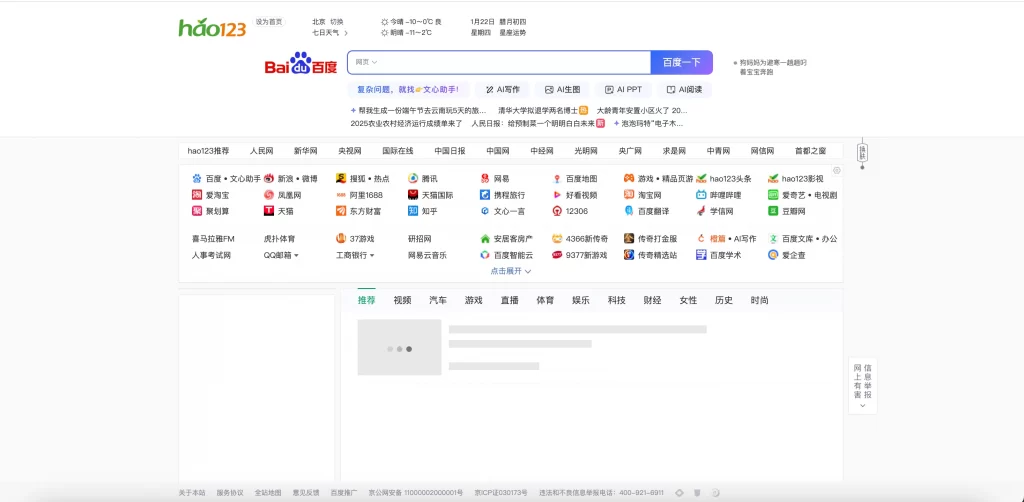The image size is (1024, 502).
Task: Expand the site list with 点击展开
Action: click(511, 271)
